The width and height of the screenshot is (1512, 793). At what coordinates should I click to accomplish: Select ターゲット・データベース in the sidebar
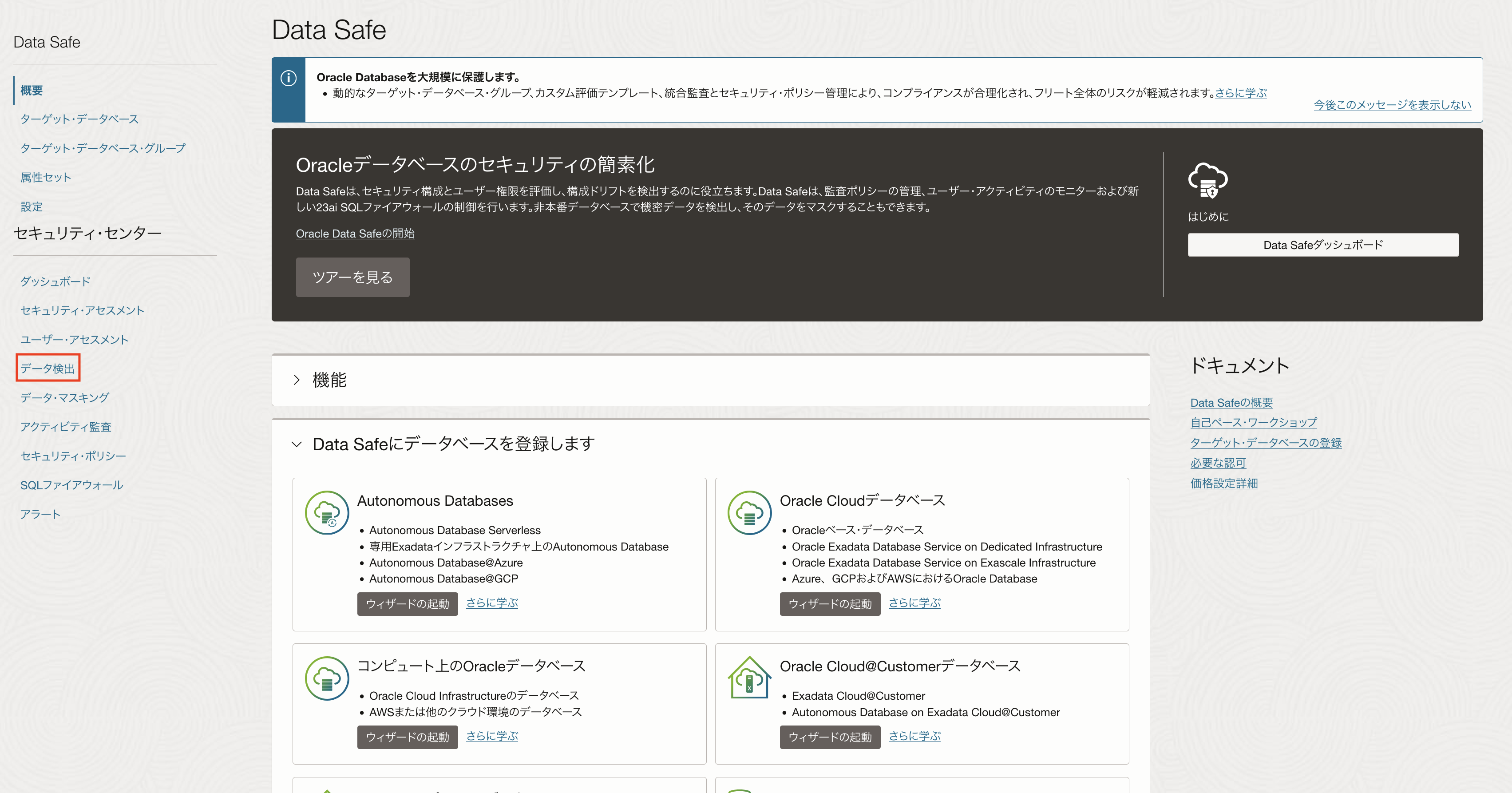tap(79, 119)
